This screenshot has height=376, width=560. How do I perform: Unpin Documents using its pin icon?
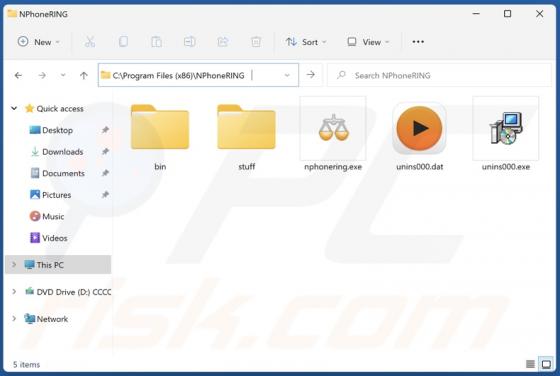(105, 173)
